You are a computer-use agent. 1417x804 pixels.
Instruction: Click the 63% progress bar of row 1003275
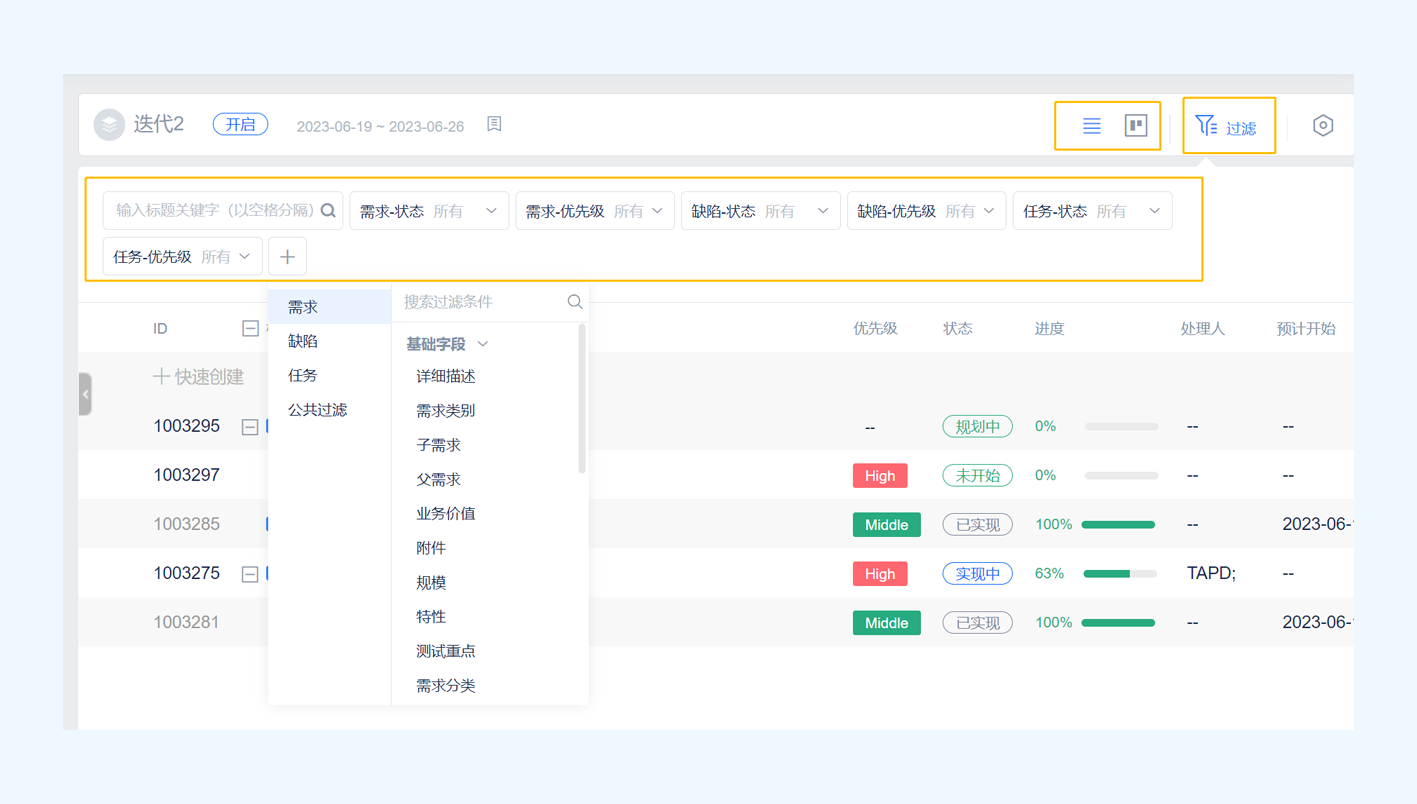pos(1120,574)
